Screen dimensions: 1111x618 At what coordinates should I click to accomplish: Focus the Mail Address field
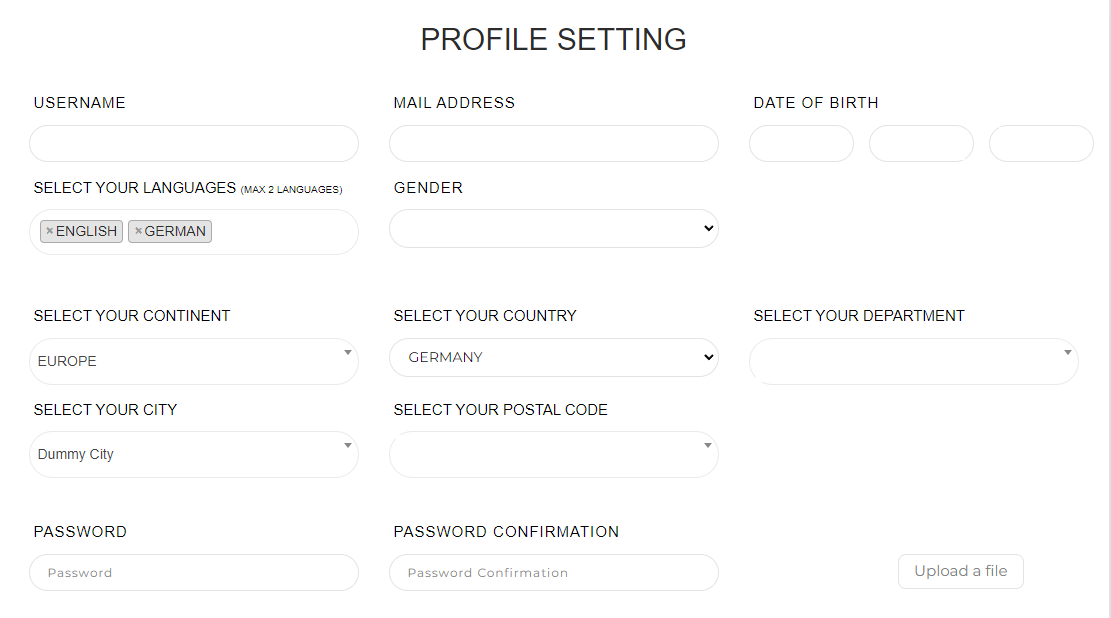coord(554,144)
